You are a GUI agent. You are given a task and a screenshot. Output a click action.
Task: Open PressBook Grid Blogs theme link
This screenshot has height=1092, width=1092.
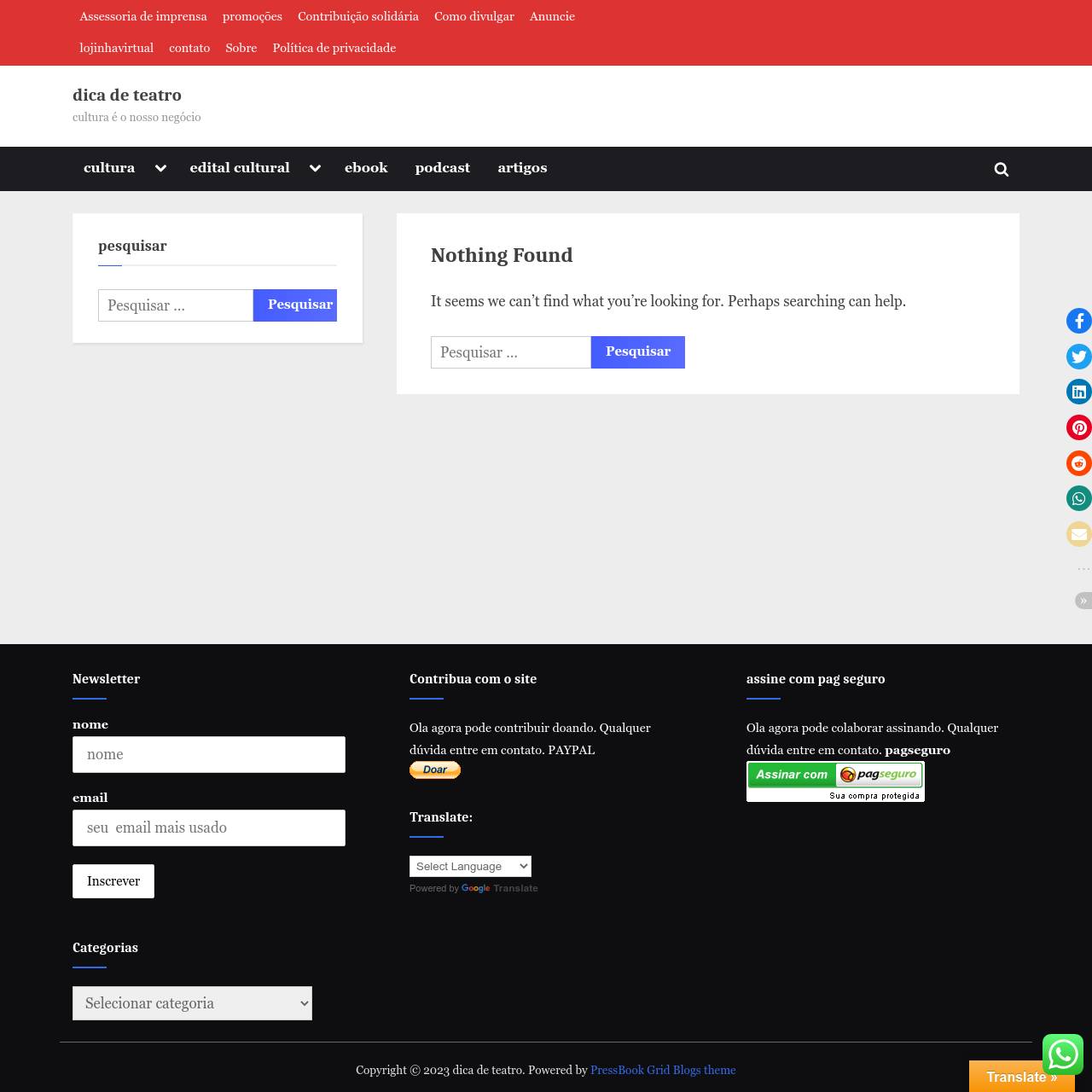pyautogui.click(x=663, y=1070)
